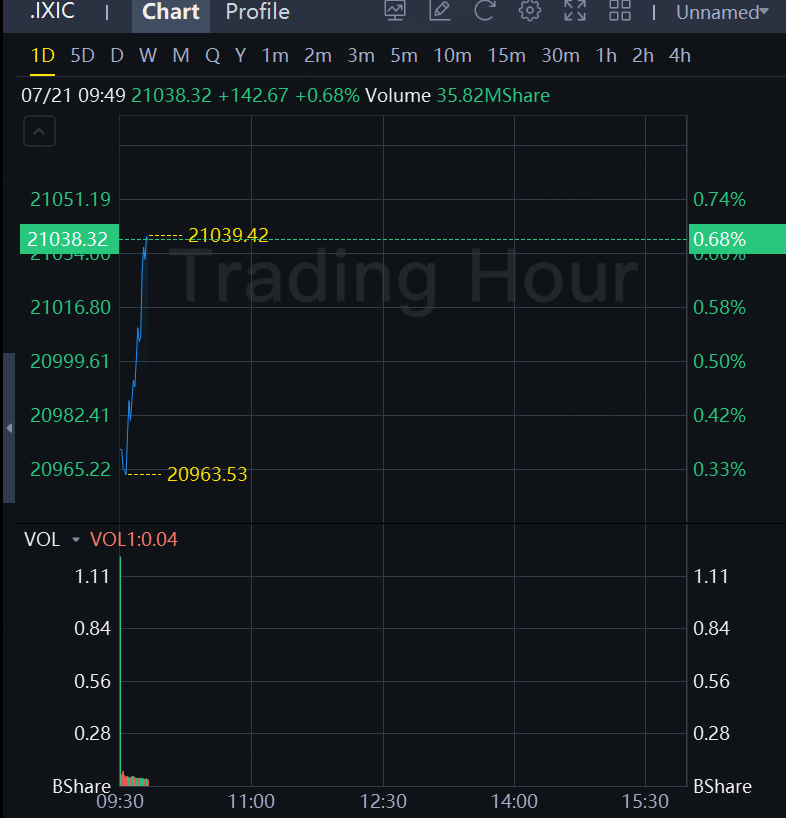
Task: Switch to the Profile tab
Action: (x=258, y=12)
